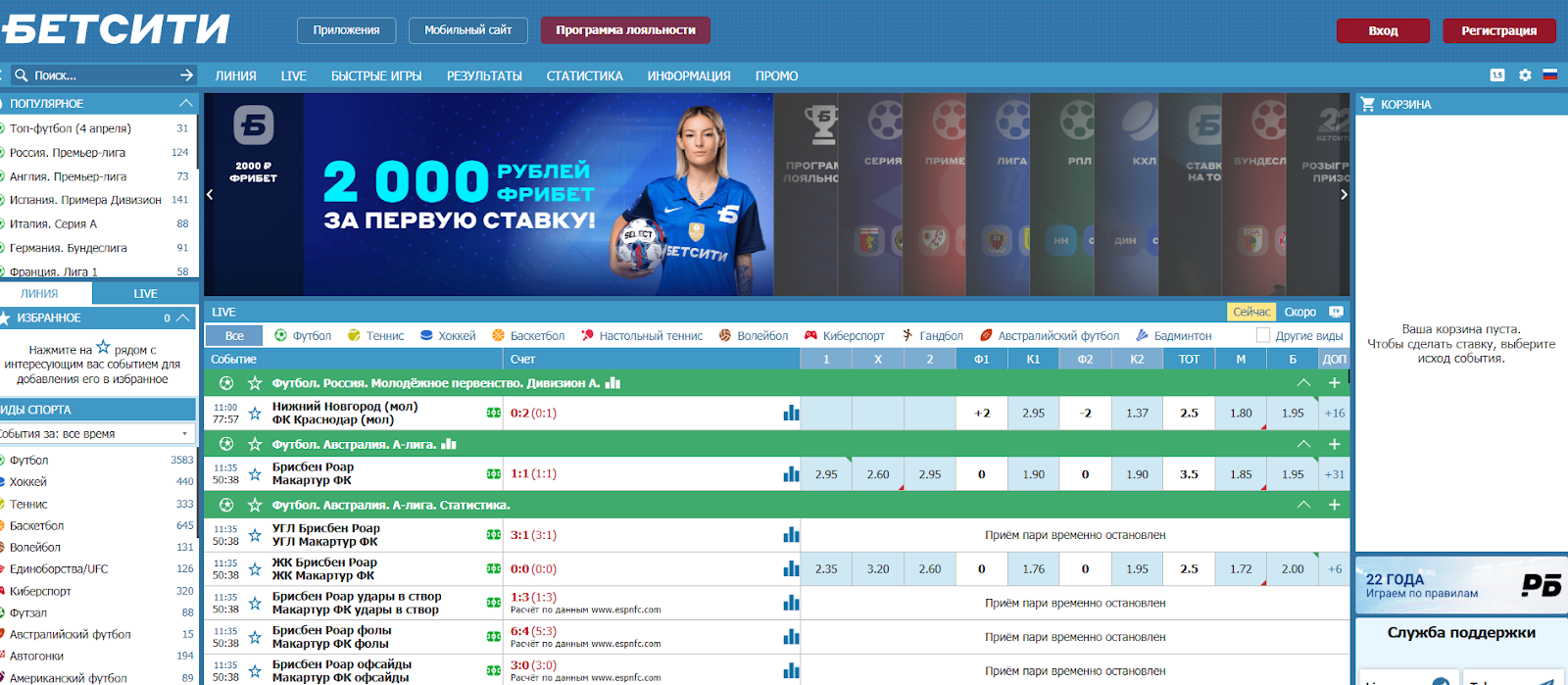The height and width of the screenshot is (685, 1568).
Task: Click next arrow on promo banner carousel
Action: (x=1344, y=194)
